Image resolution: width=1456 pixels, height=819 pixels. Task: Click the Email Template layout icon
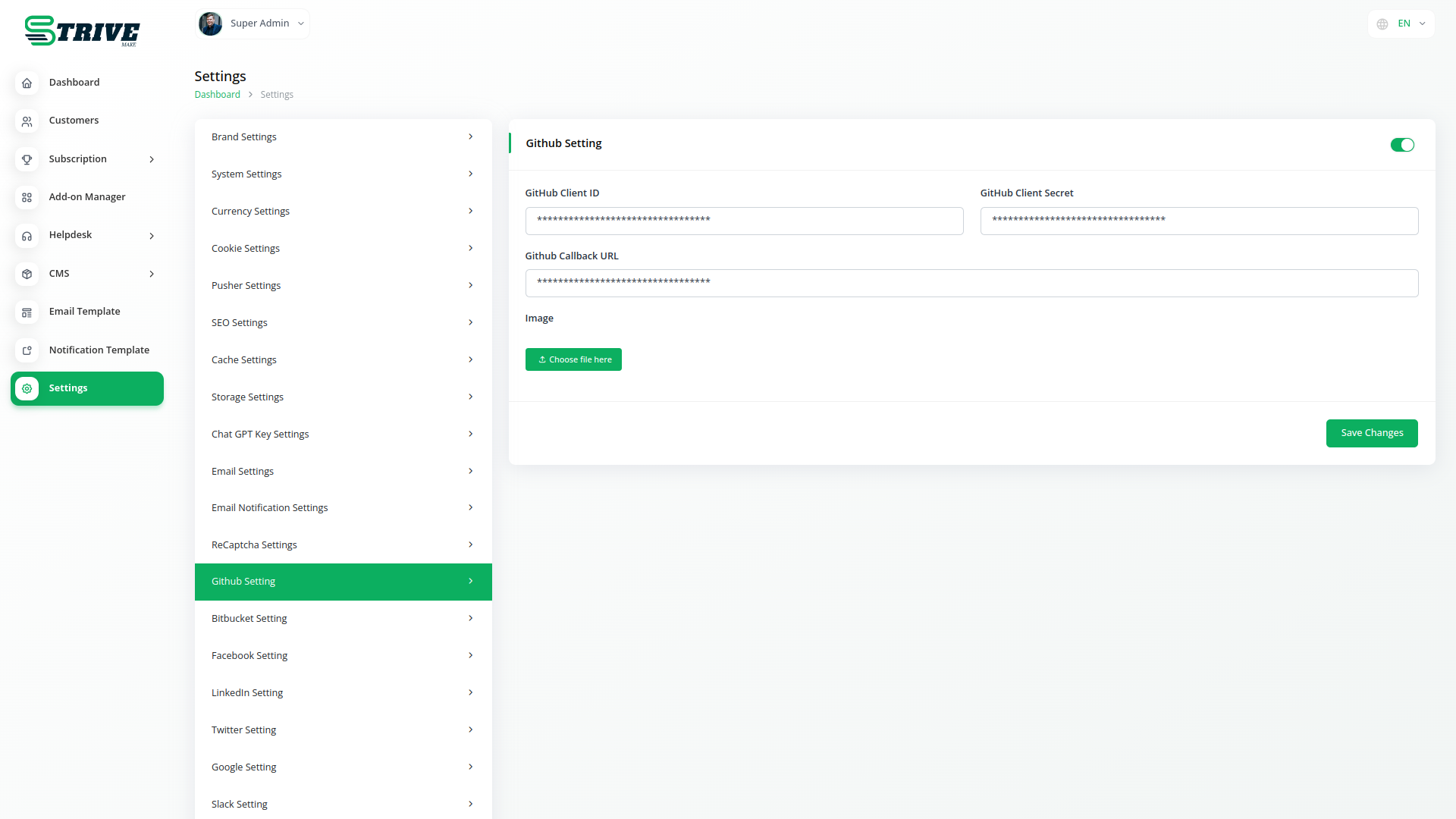click(x=27, y=312)
